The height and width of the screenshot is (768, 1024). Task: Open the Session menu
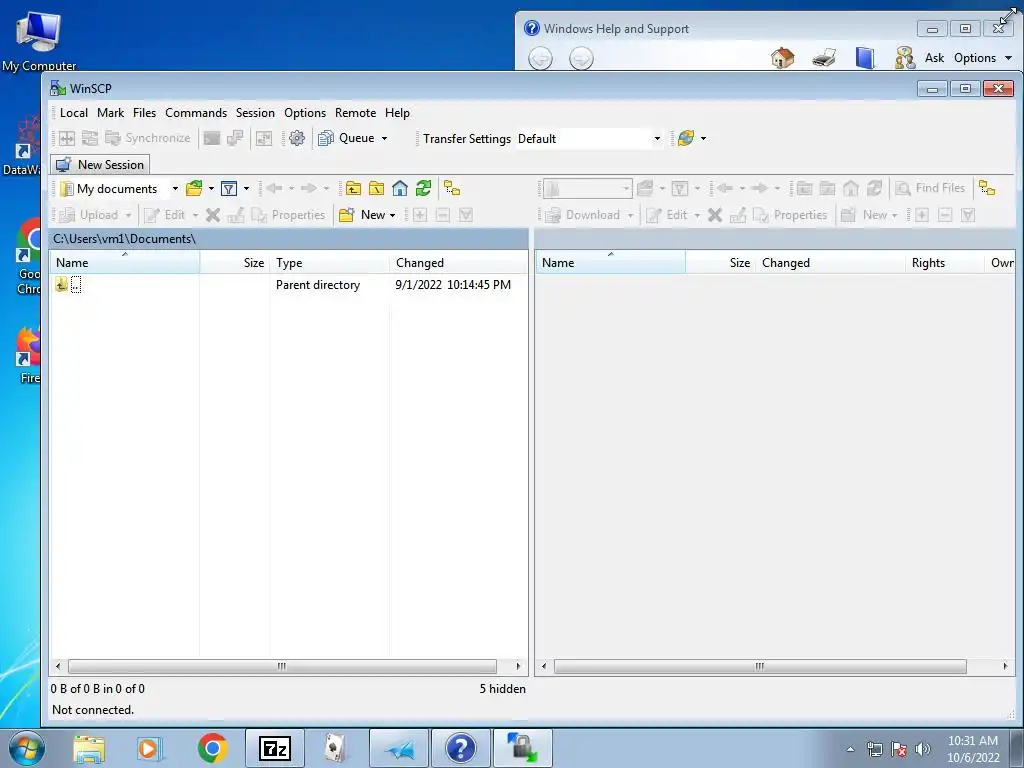coord(255,112)
